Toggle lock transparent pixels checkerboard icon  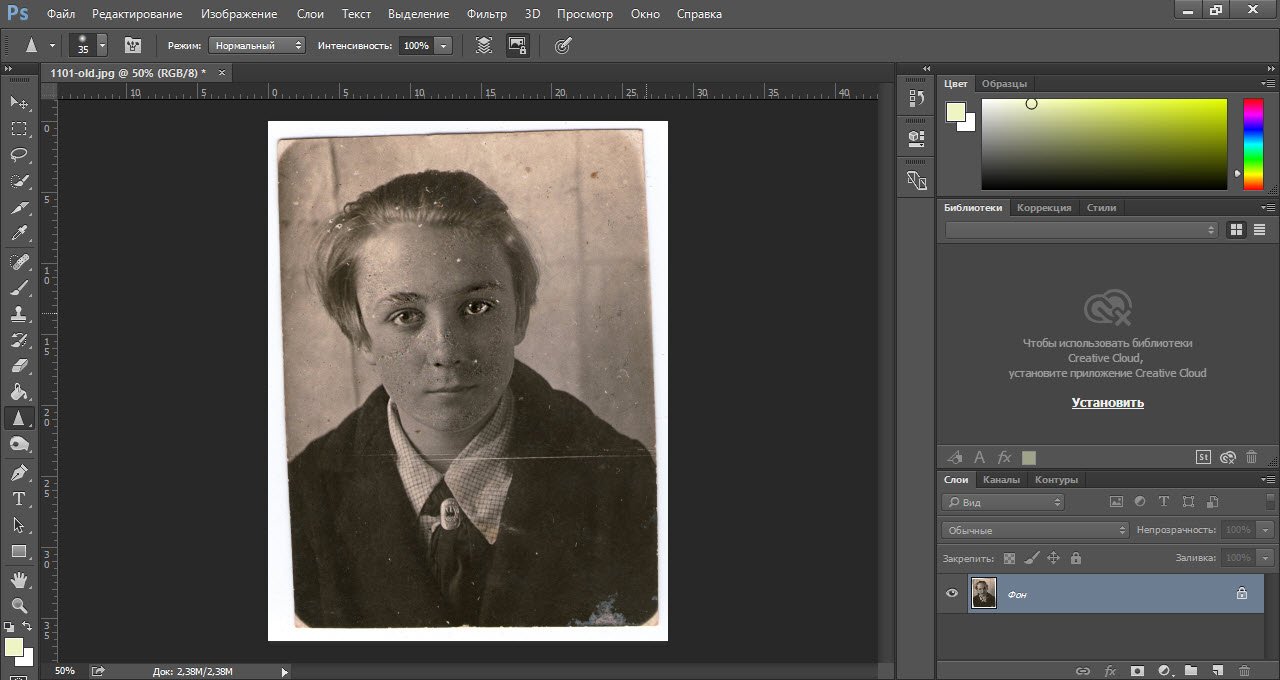[1009, 558]
